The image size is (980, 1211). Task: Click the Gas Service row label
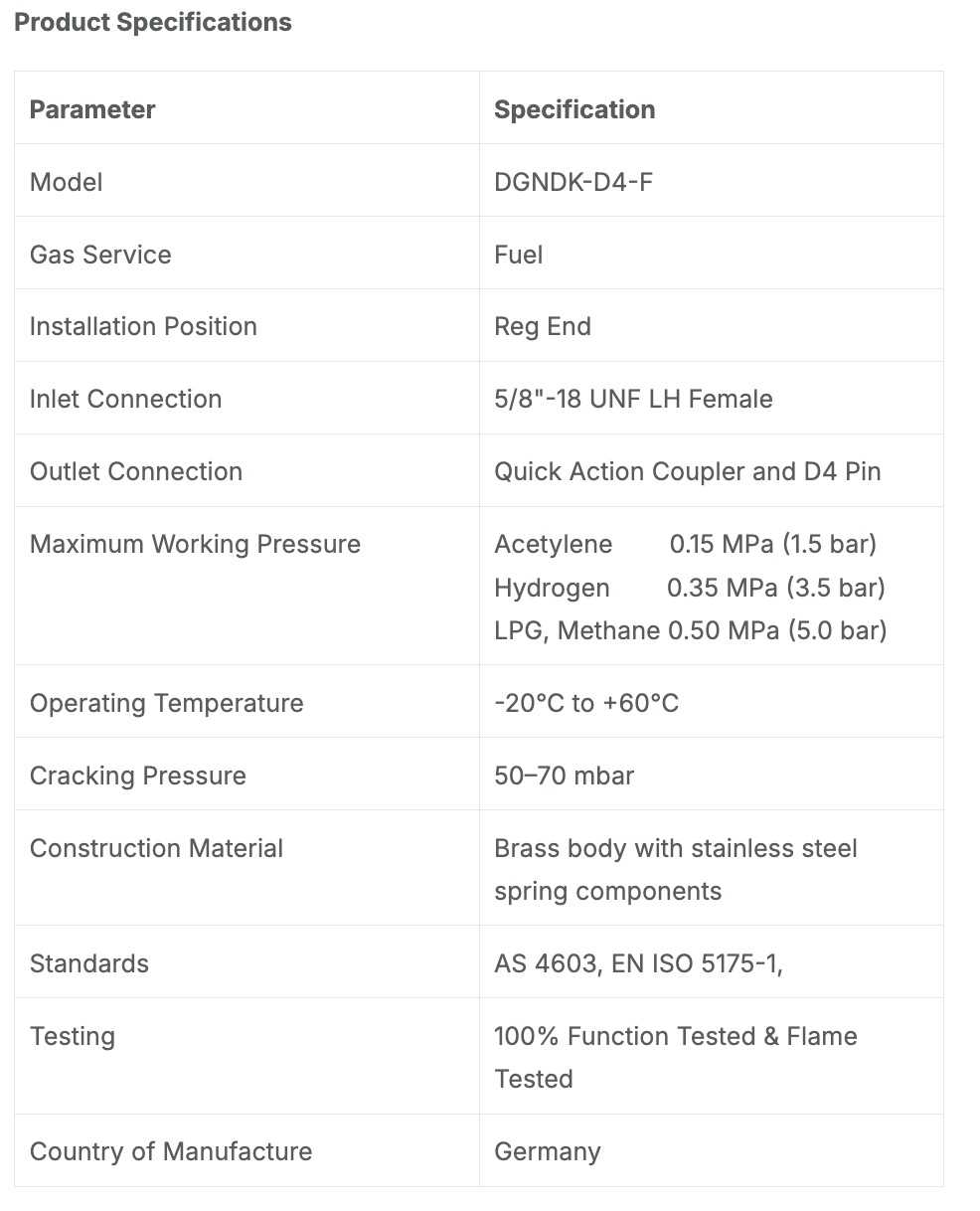tap(100, 255)
